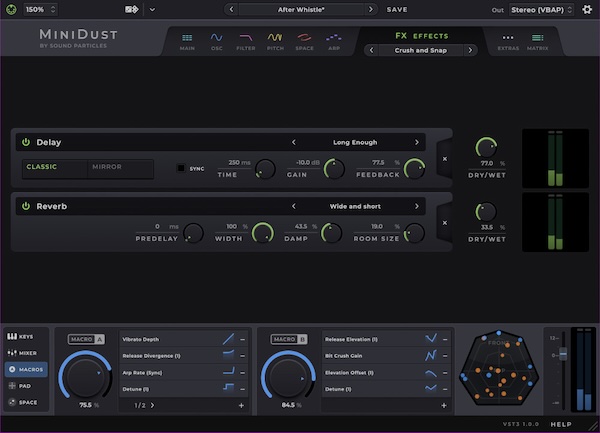600x433 pixels.
Task: Remove the Delay effect with X
Action: [445, 159]
